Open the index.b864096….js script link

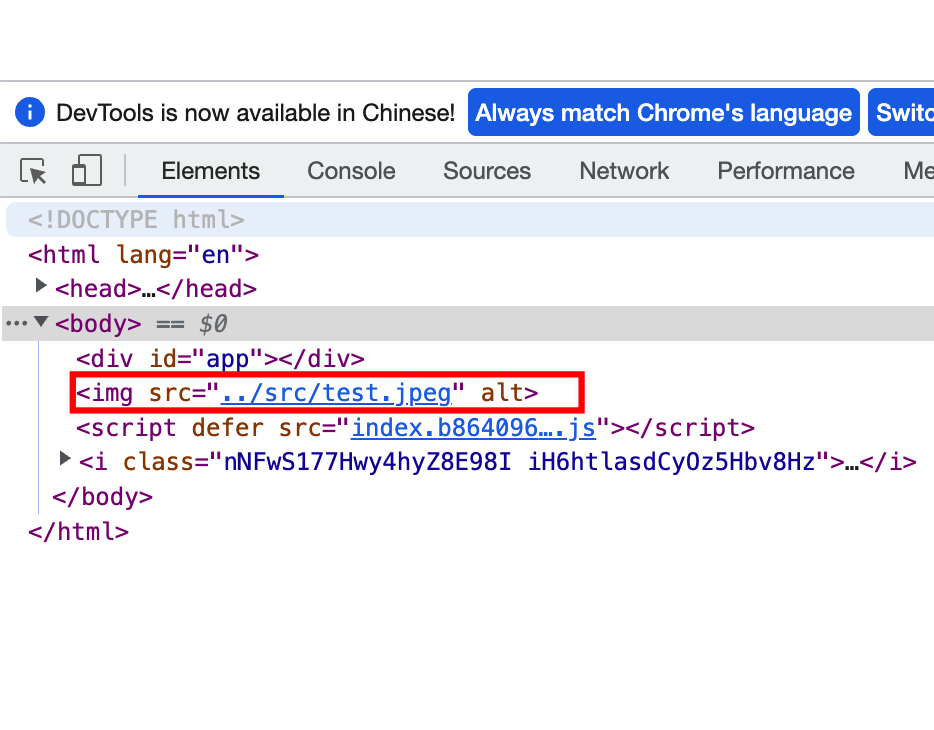(474, 428)
